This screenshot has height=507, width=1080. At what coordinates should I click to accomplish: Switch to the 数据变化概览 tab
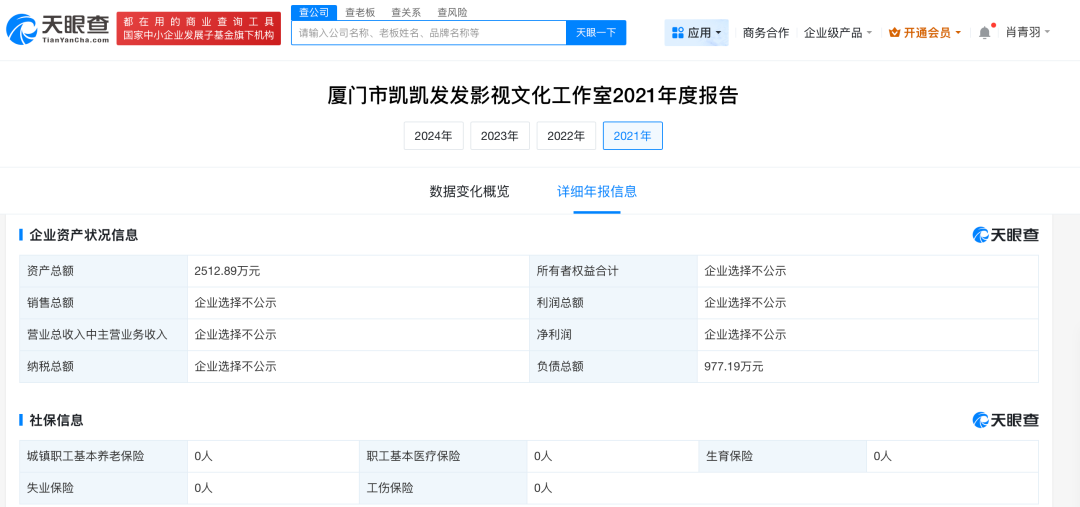click(469, 191)
